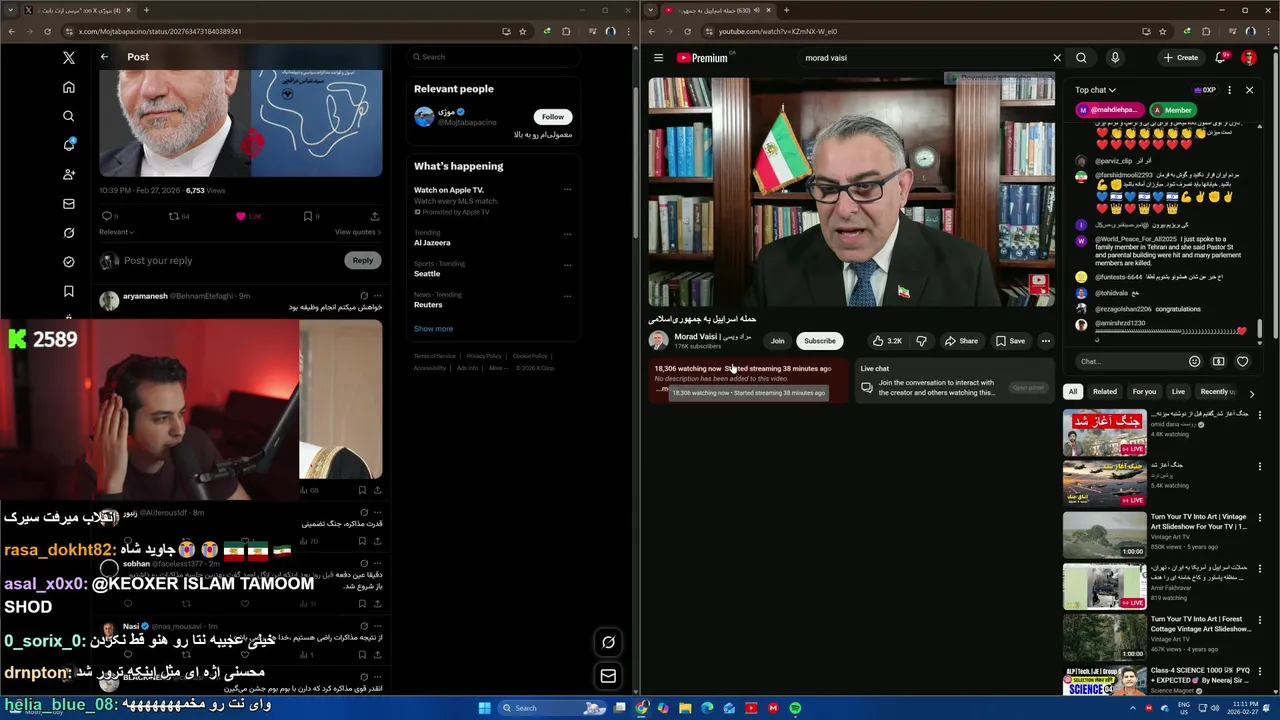Go back using the Post back arrow

coord(104,57)
